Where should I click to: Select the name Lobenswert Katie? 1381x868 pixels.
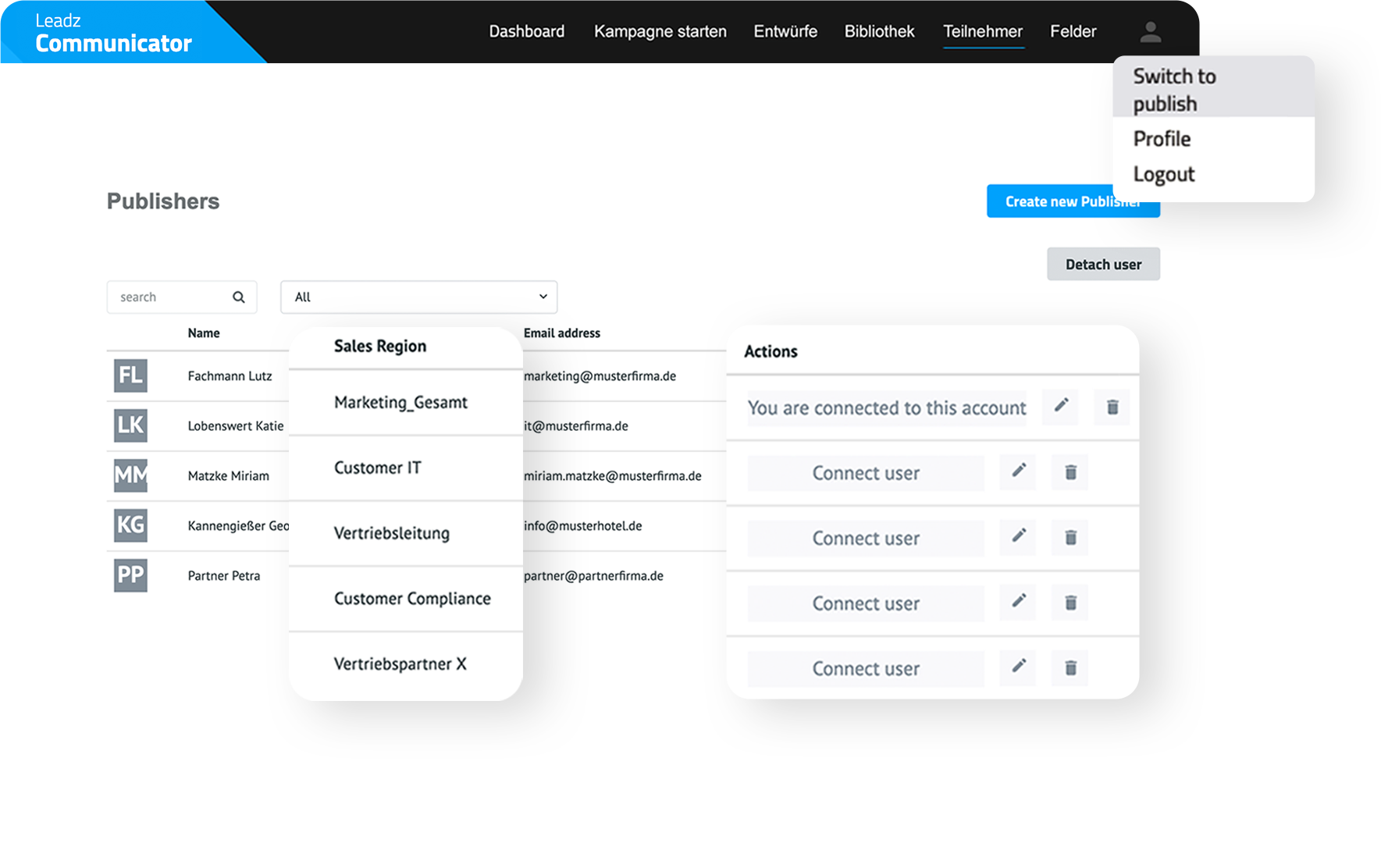(x=236, y=426)
